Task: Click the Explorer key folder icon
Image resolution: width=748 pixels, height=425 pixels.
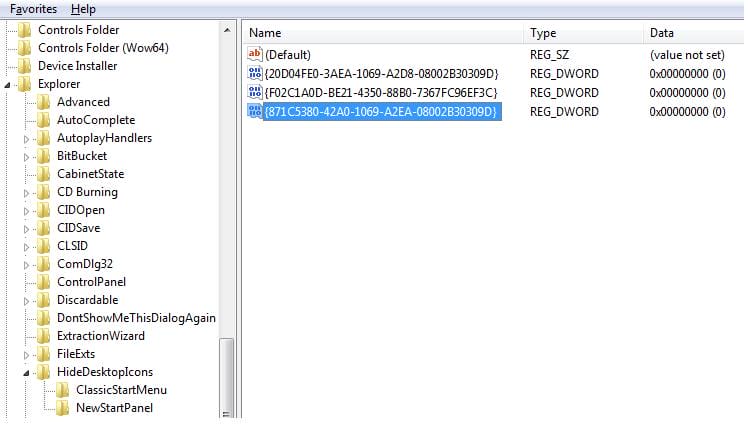Action: click(25, 84)
